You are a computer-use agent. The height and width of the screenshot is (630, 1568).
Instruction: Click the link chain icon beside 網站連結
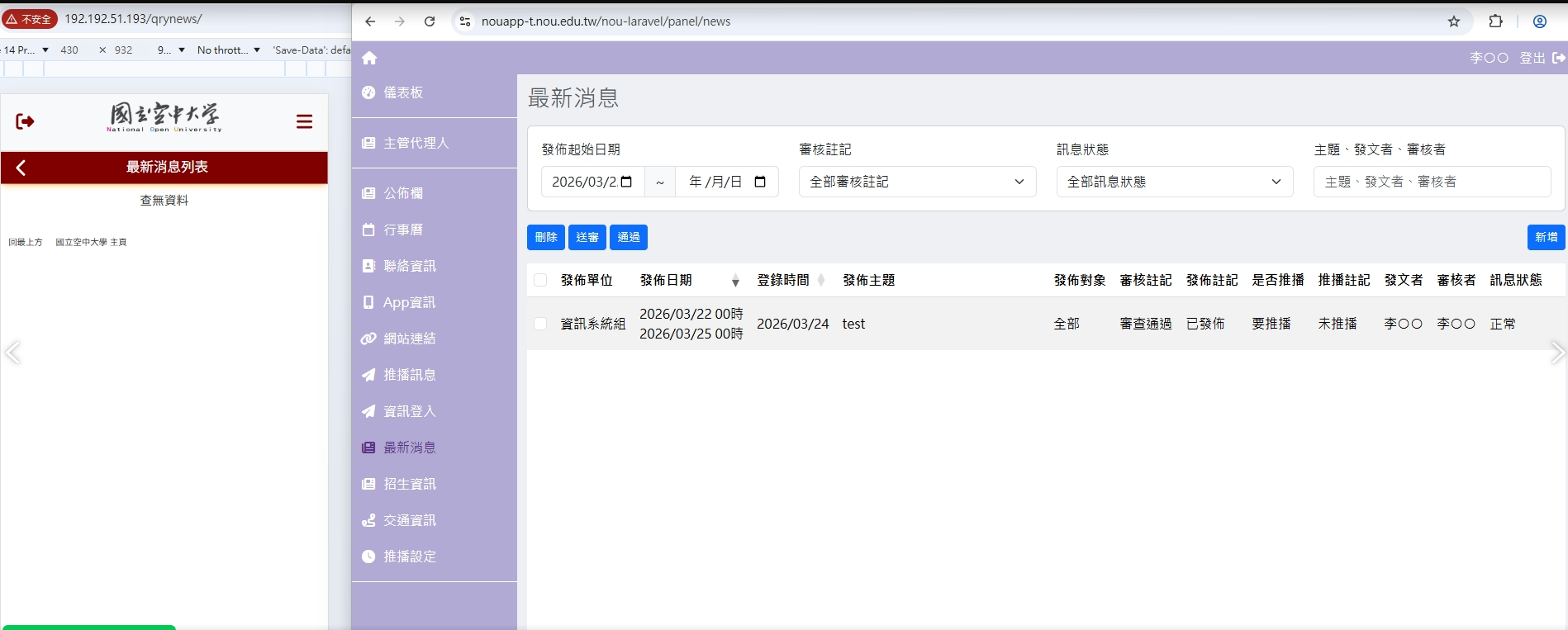coord(368,339)
